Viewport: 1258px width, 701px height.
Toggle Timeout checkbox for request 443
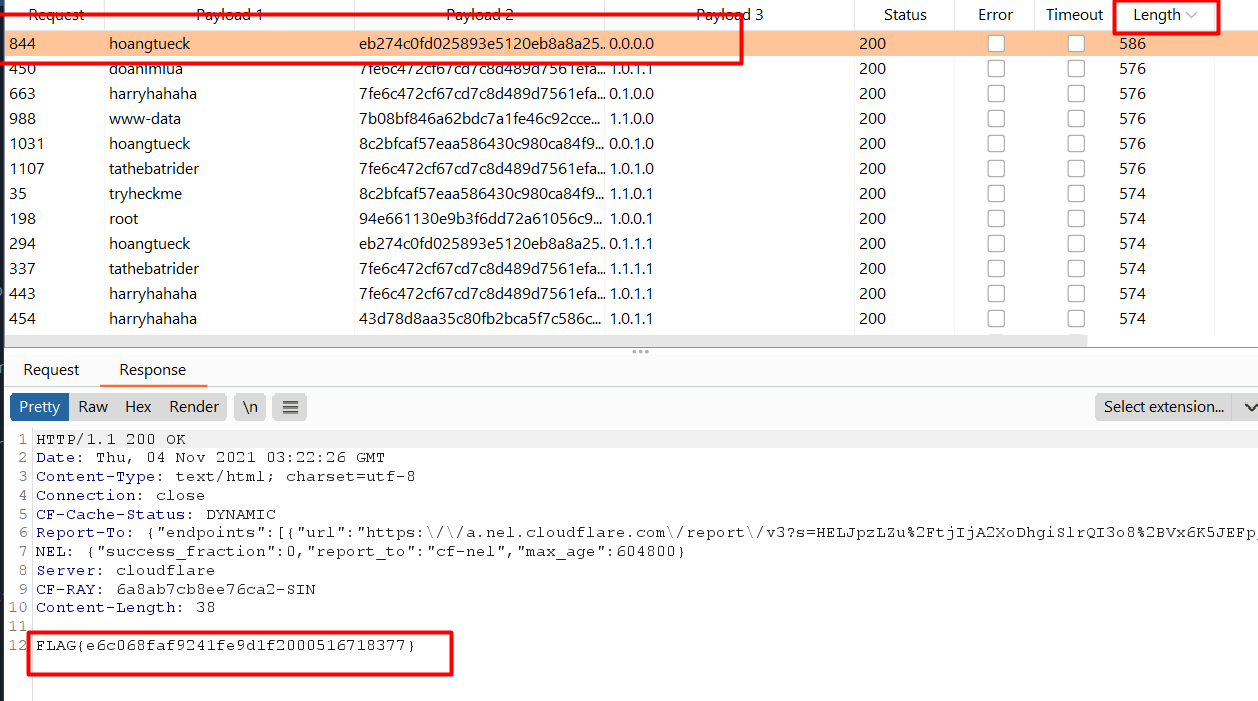1076,294
